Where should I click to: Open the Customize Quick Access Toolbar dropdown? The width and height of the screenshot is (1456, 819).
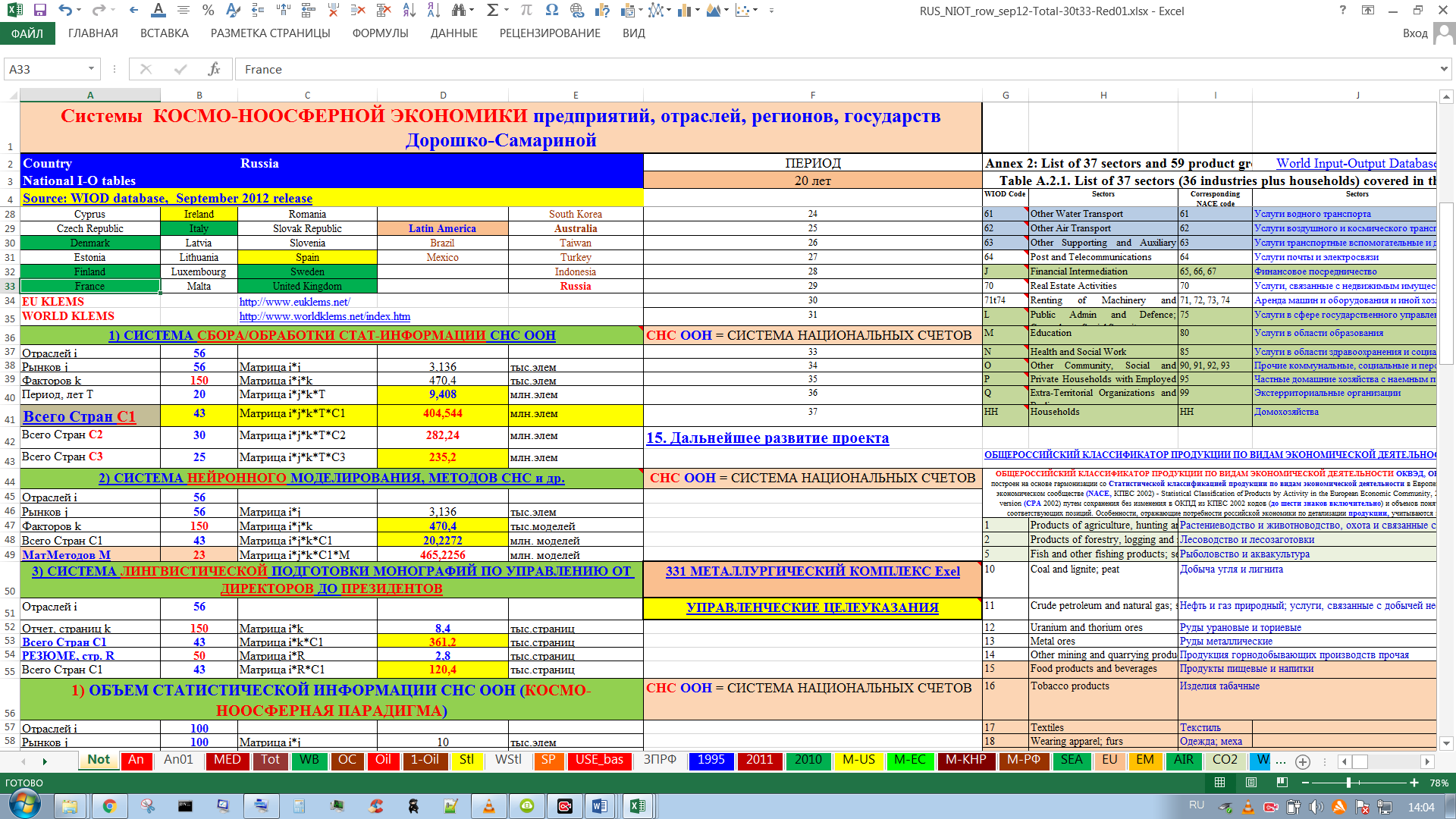click(771, 11)
